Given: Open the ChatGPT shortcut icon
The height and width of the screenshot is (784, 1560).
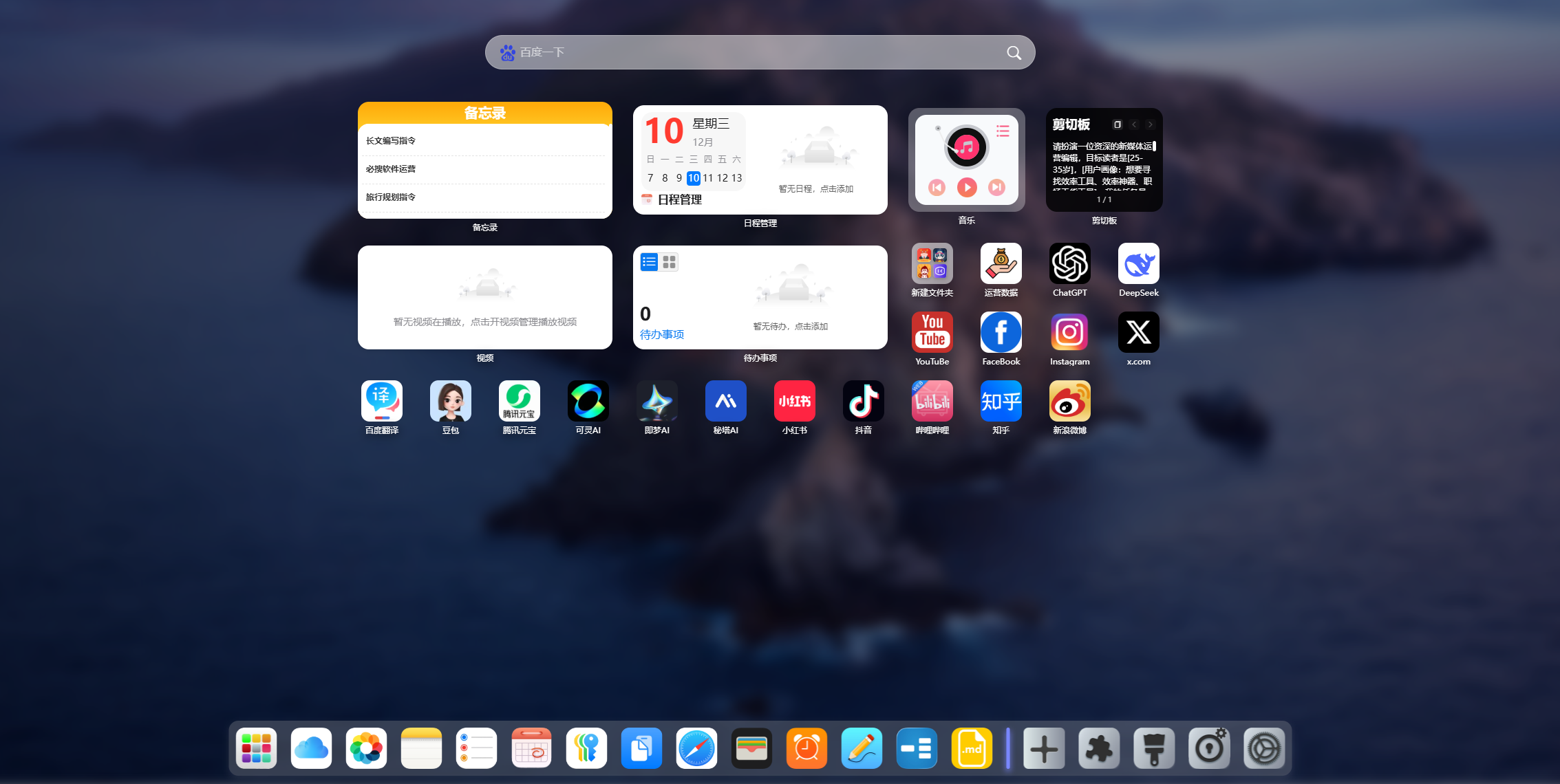Looking at the screenshot, I should pyautogui.click(x=1069, y=264).
